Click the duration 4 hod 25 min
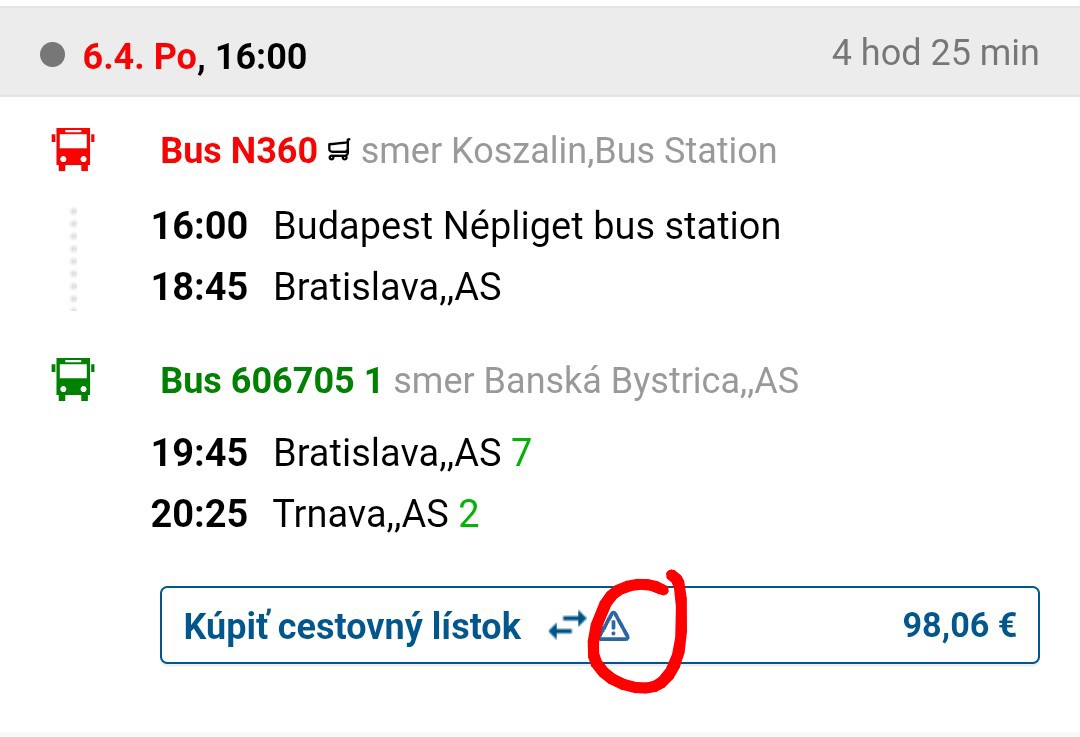The height and width of the screenshot is (737, 1080). (x=935, y=53)
